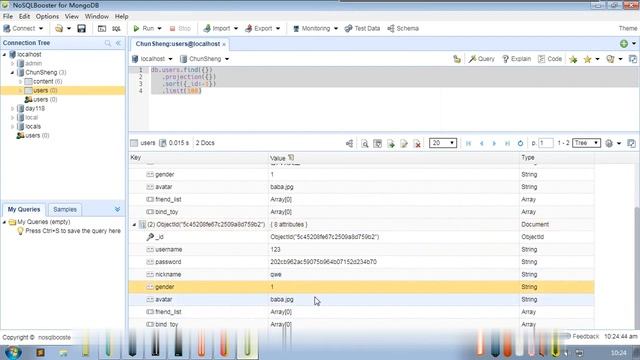Select the content collection in tree
This screenshot has height=360, width=640.
(43, 81)
